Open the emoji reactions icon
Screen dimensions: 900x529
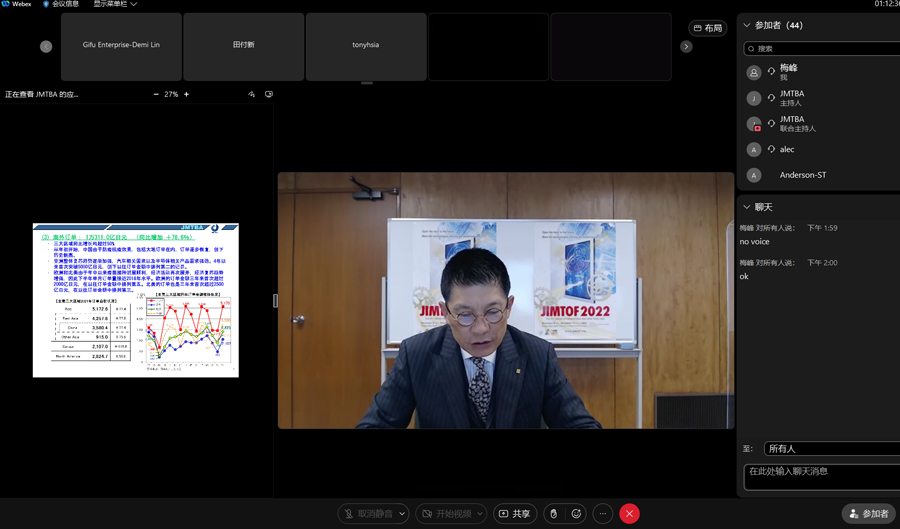point(576,514)
